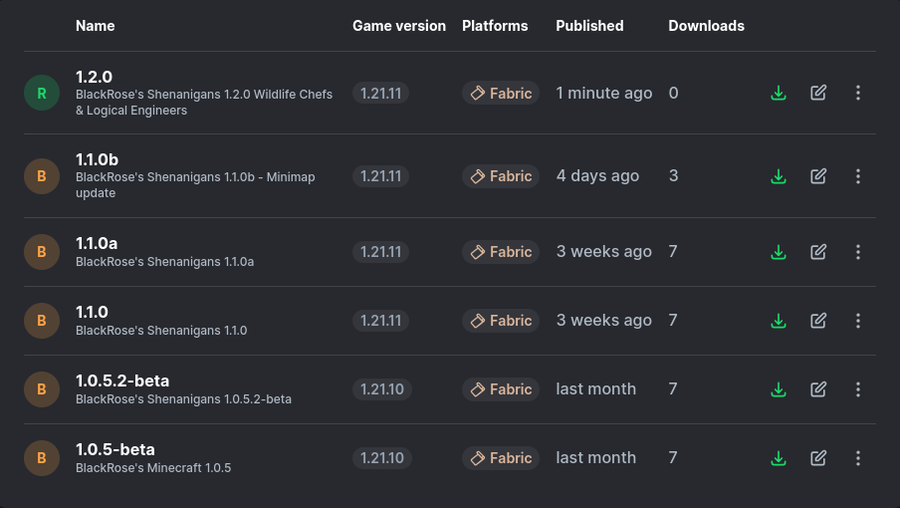Viewport: 900px width, 508px height.
Task: Open the 1.0.5.2-beta version link
Action: pos(122,381)
